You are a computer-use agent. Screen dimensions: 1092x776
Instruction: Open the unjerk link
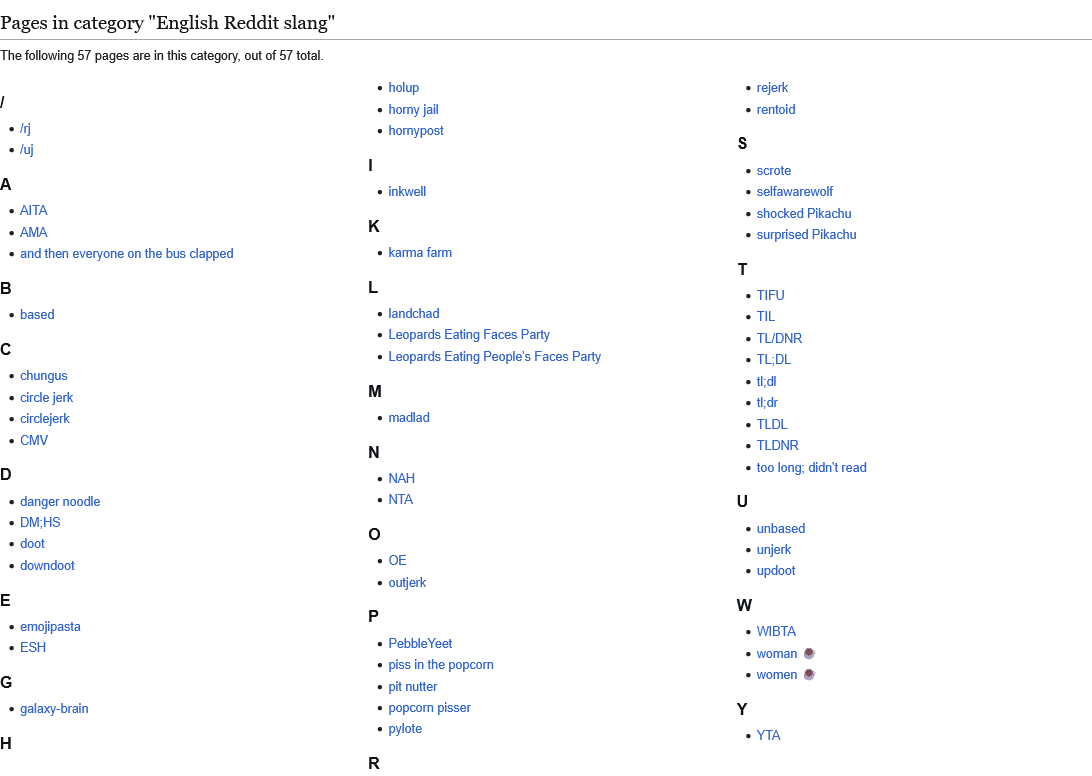point(774,550)
